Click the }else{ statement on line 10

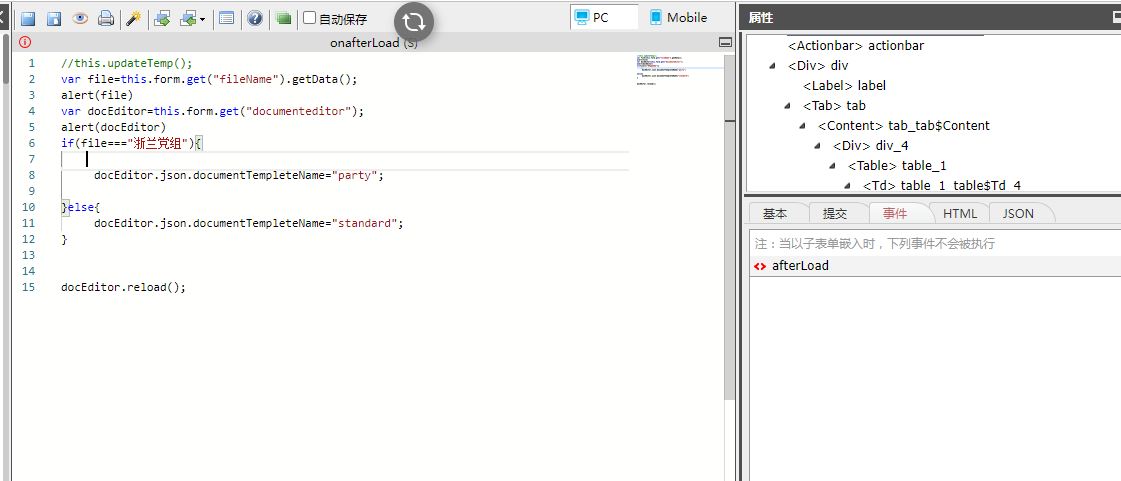[x=82, y=207]
